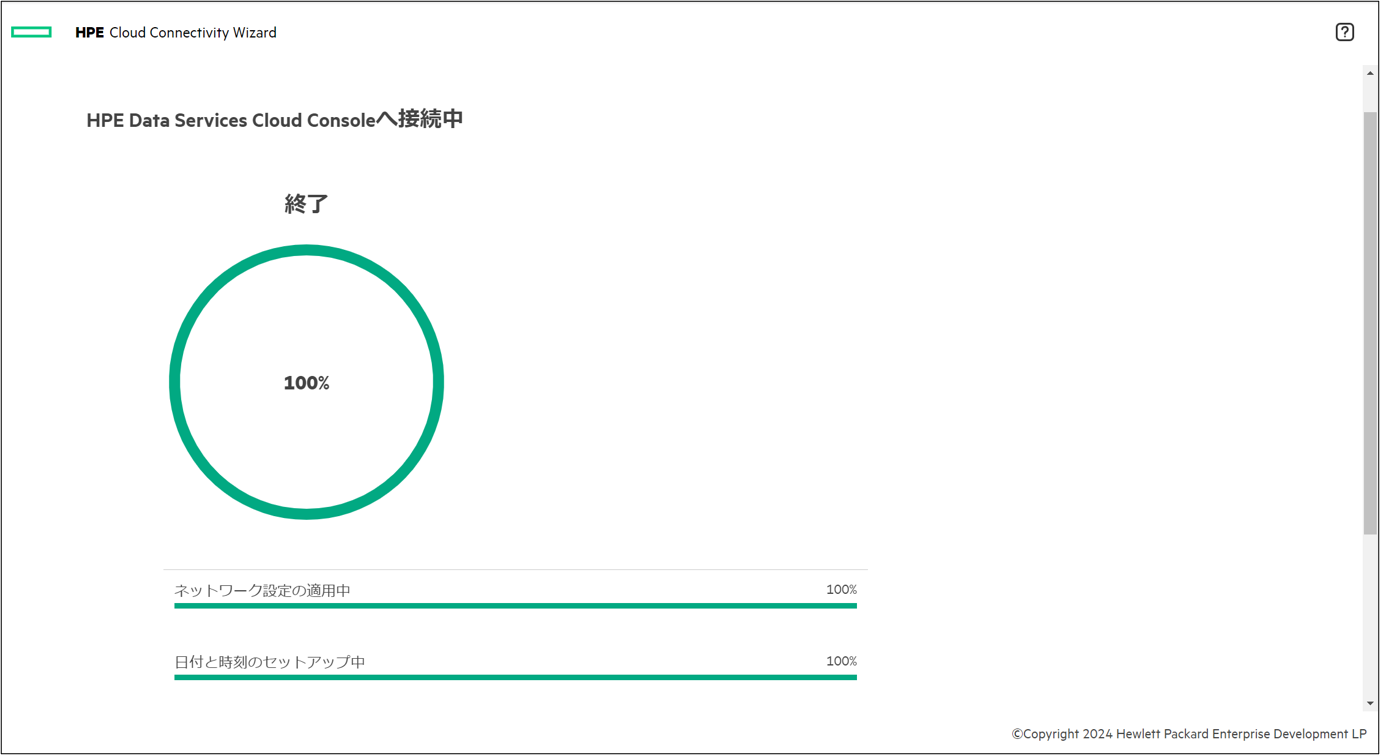This screenshot has width=1380, height=755.
Task: Click the 100% value for ネットワーク設定
Action: (841, 590)
